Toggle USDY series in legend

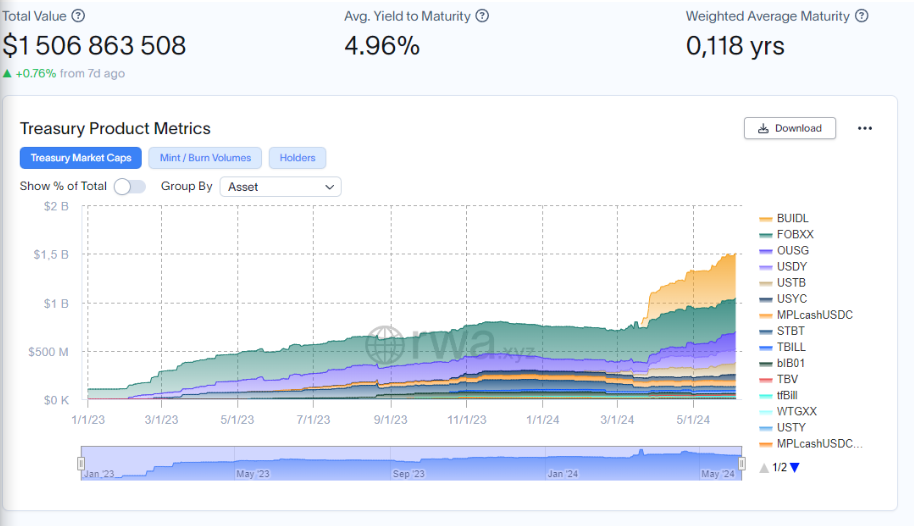coord(783,266)
